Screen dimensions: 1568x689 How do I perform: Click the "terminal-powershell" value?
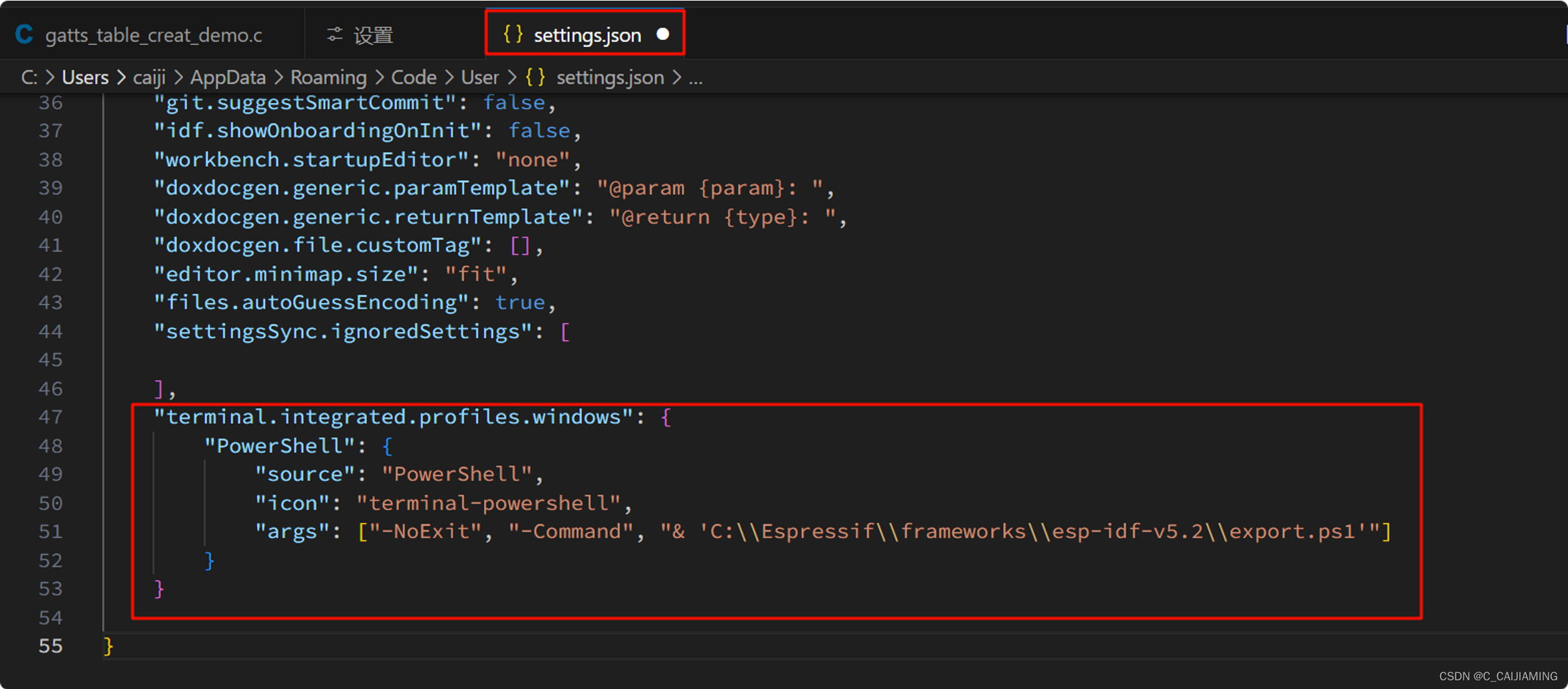(488, 503)
